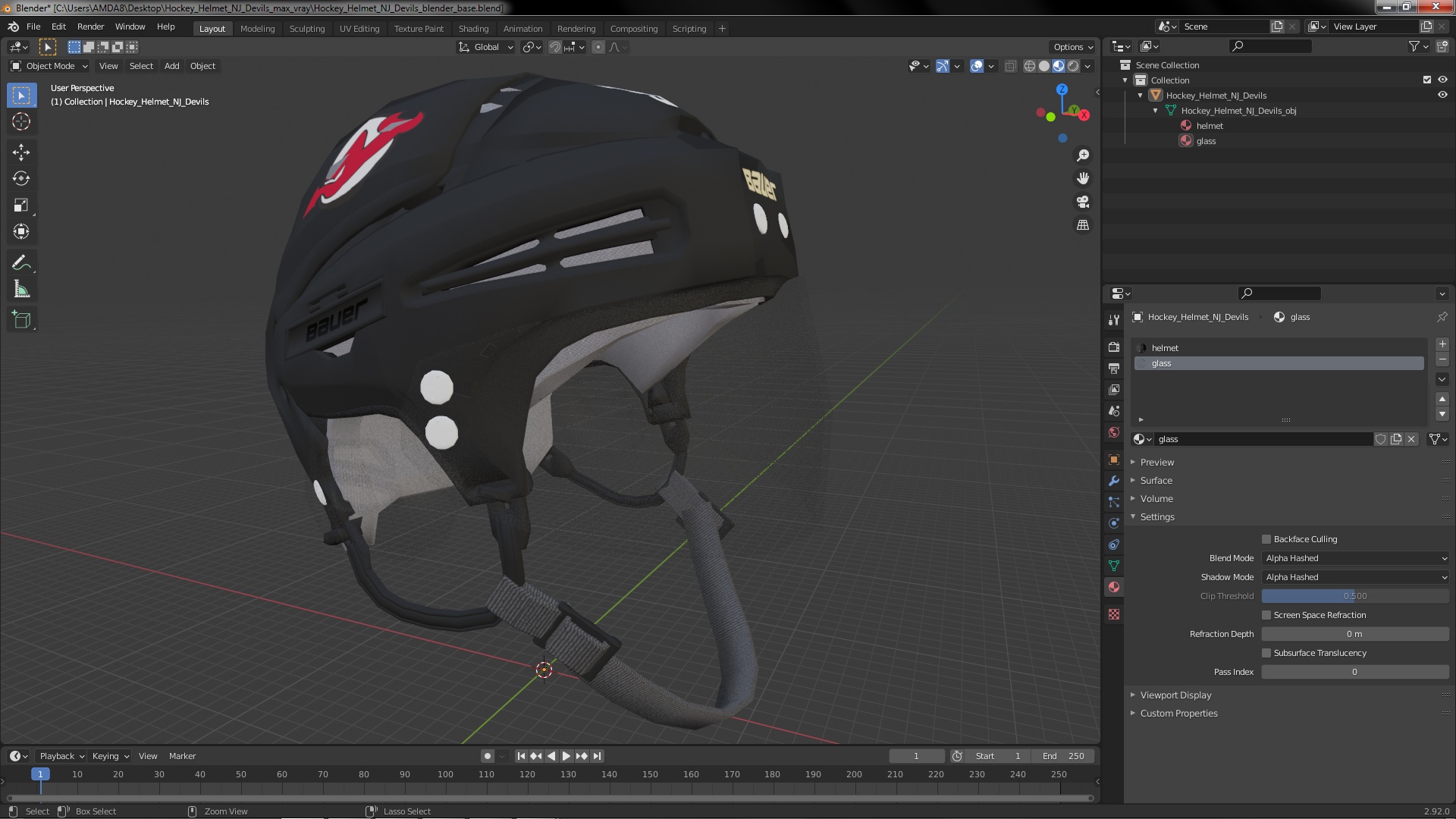Screen dimensions: 1456x819
Task: Activate the Scale tool
Action: [21, 206]
